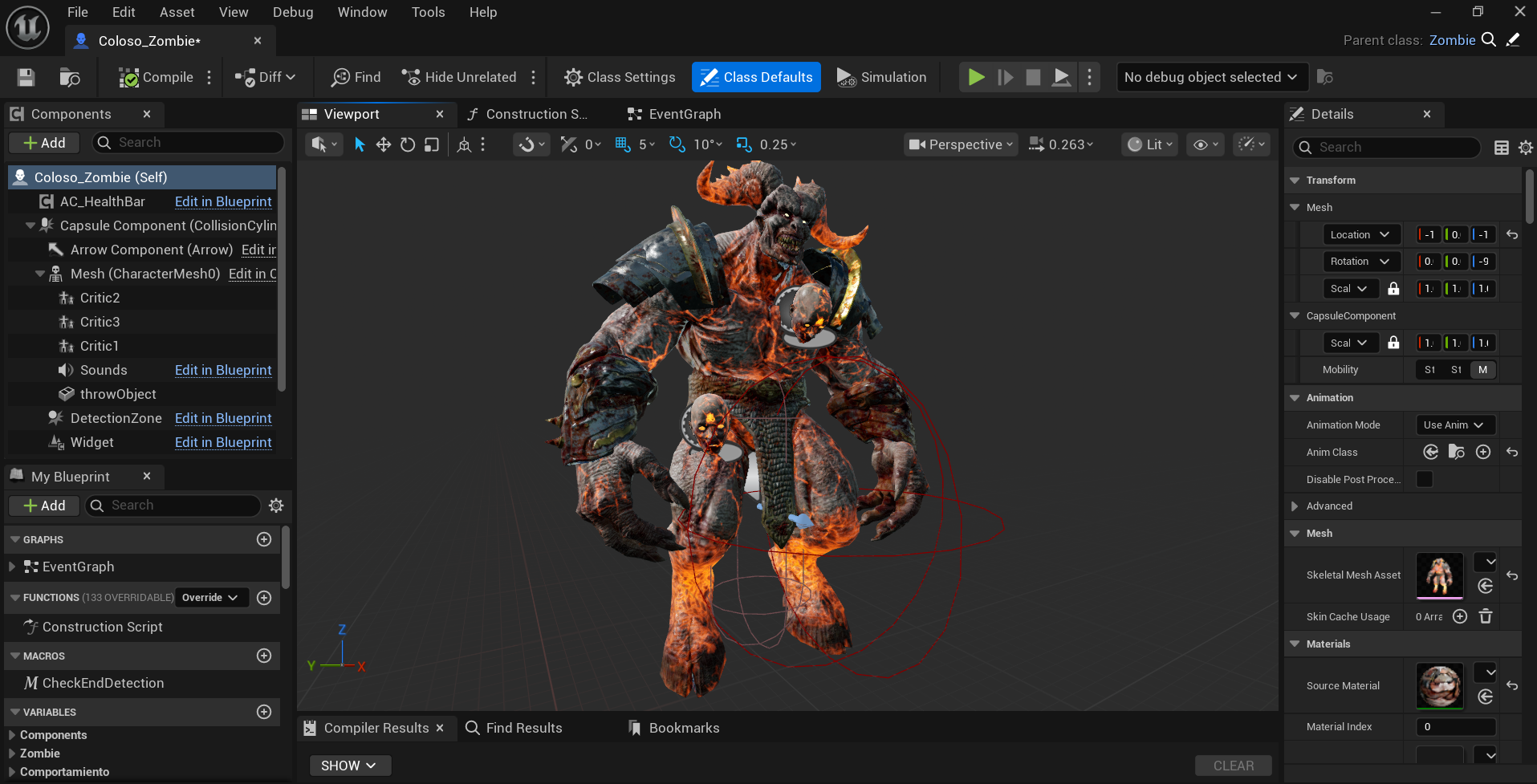Select the rotate tool in viewport toolbar
Screen dimensions: 1537x784
click(408, 144)
